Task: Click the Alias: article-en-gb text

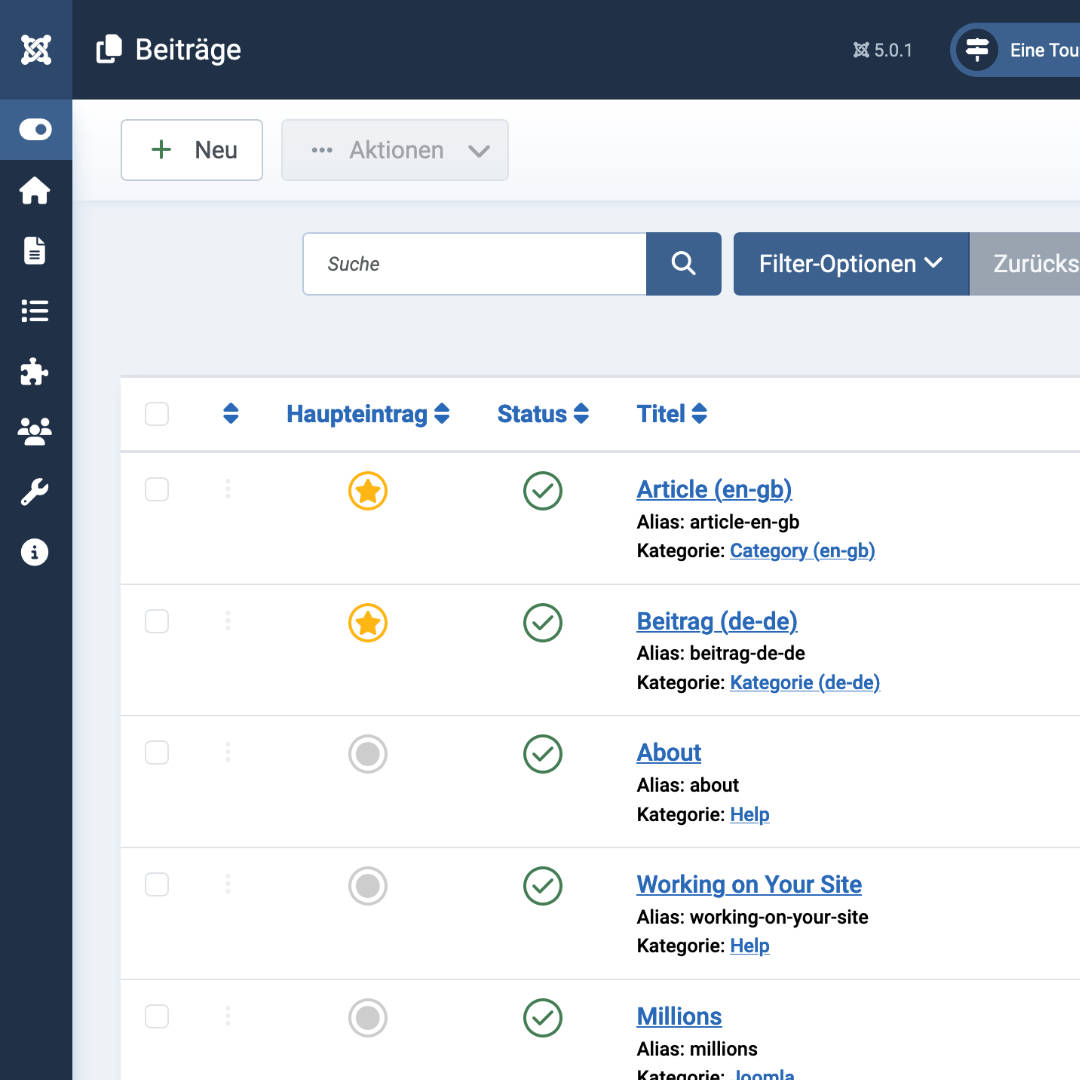Action: click(718, 522)
